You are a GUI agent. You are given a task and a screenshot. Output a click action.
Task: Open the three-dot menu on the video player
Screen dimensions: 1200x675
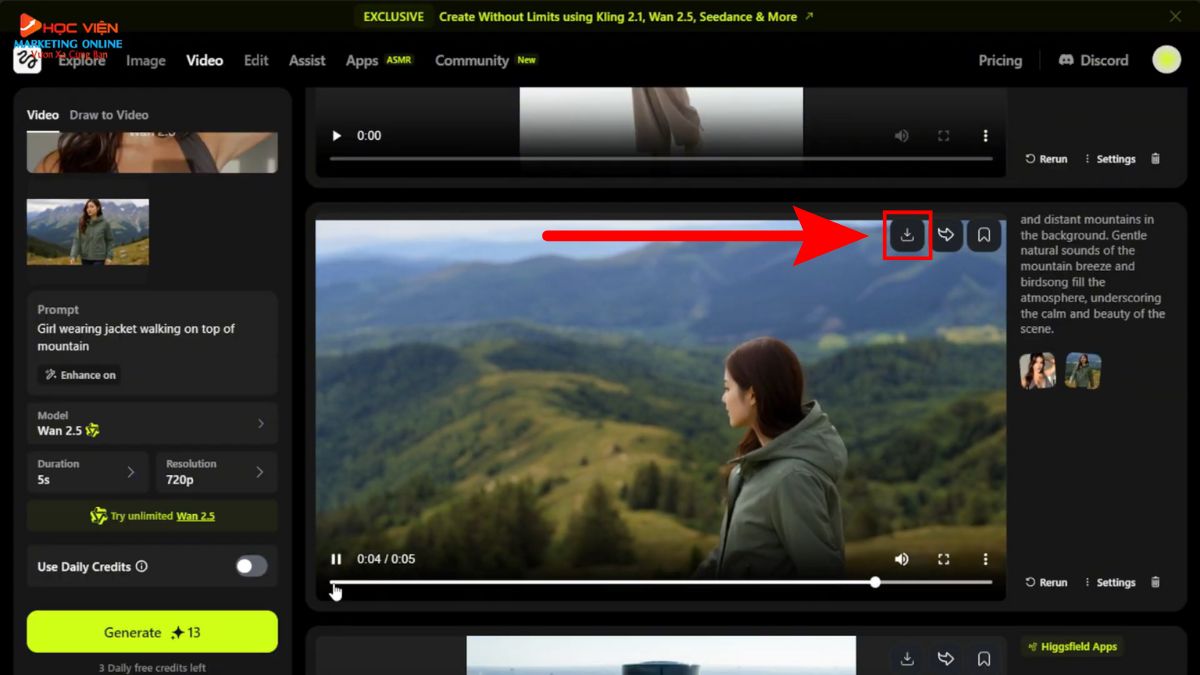pos(985,559)
